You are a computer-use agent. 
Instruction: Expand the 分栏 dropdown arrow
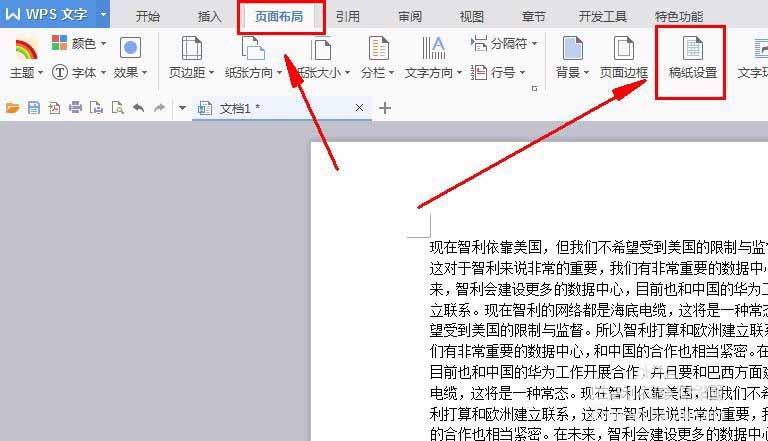tap(391, 73)
